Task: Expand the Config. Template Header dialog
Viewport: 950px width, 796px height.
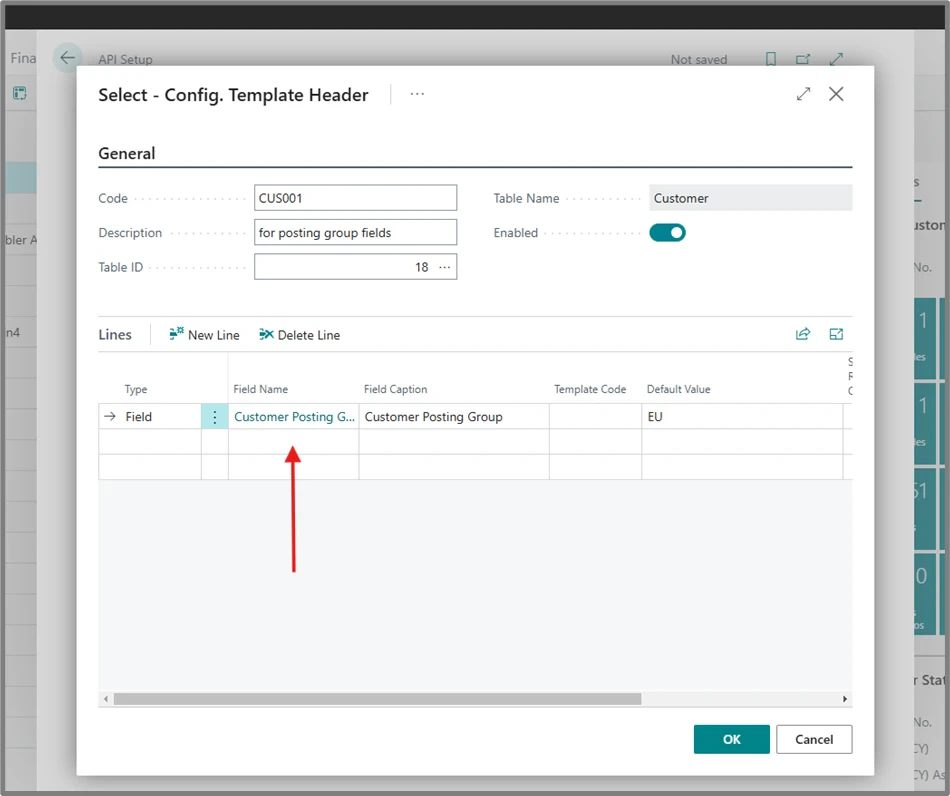Action: pyautogui.click(x=803, y=94)
